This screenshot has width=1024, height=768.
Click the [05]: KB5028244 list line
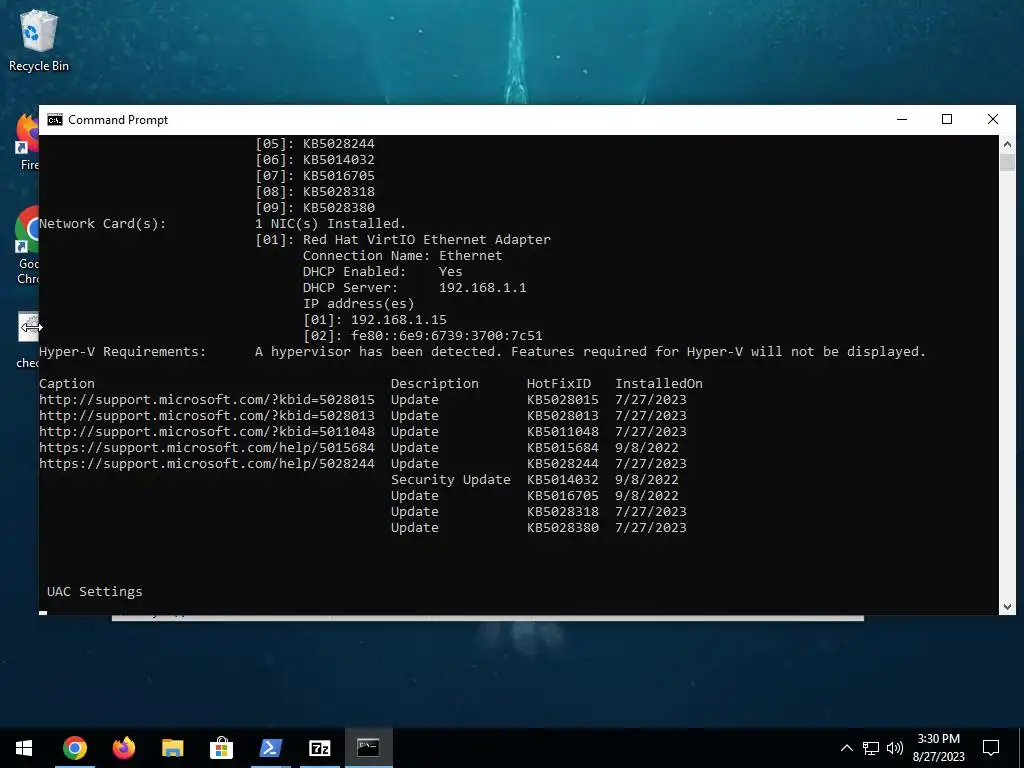[x=315, y=144]
